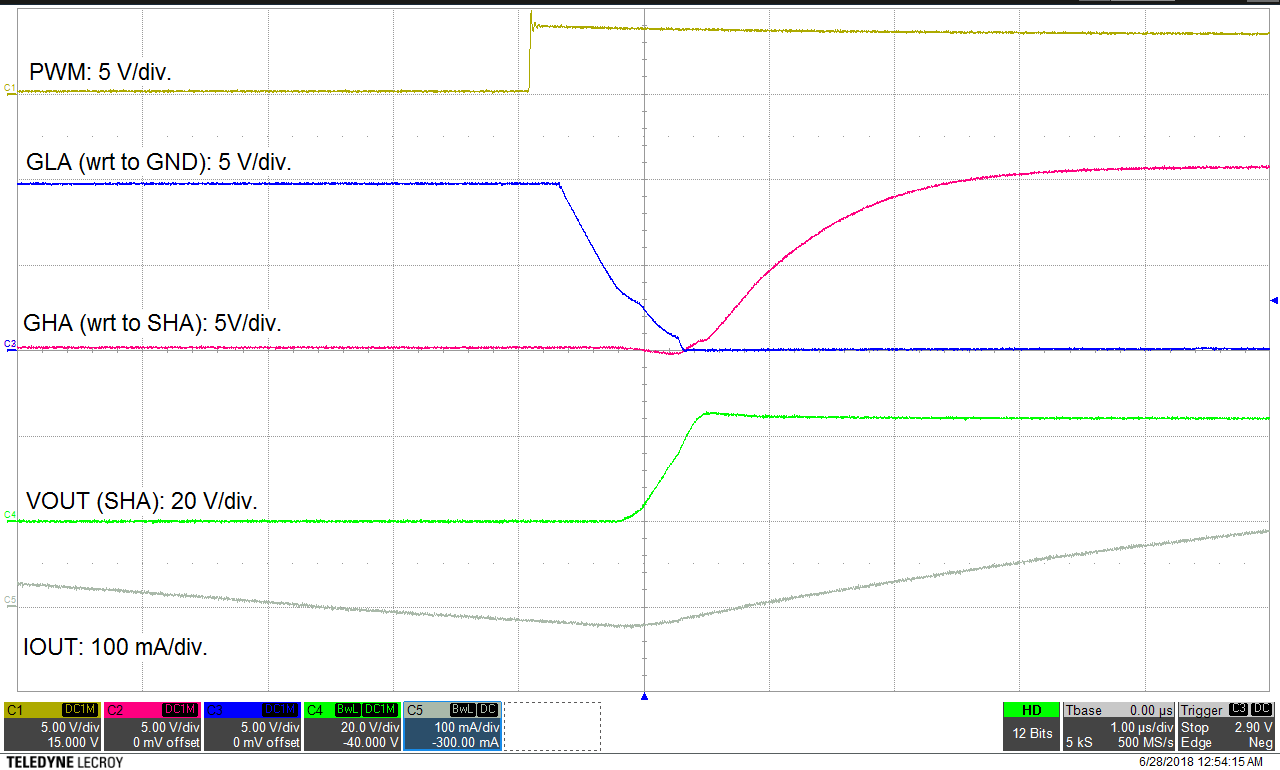Toggle the Neg edge slope in Trigger box

[x=1262, y=741]
